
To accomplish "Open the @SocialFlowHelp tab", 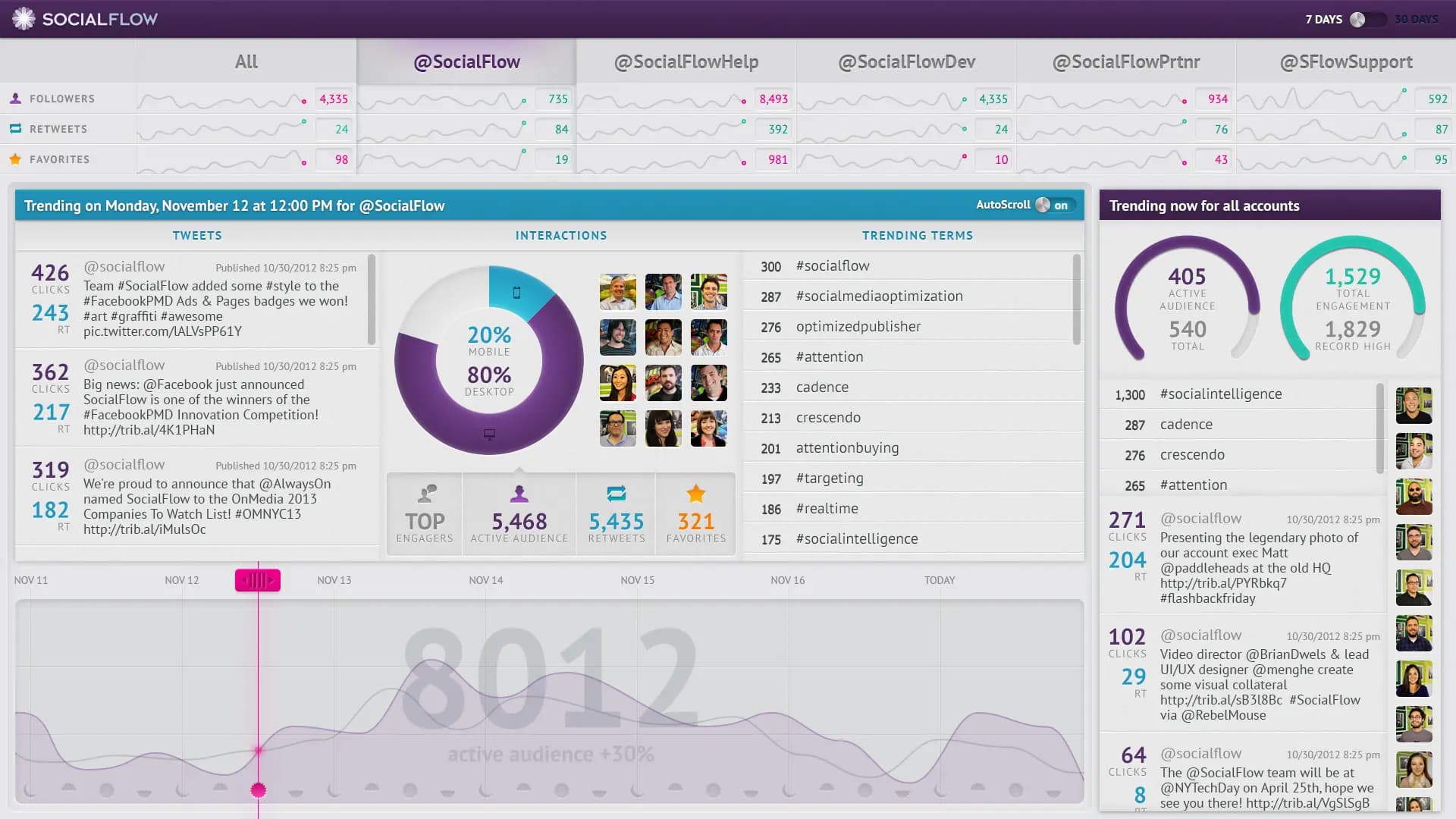I will click(x=685, y=61).
